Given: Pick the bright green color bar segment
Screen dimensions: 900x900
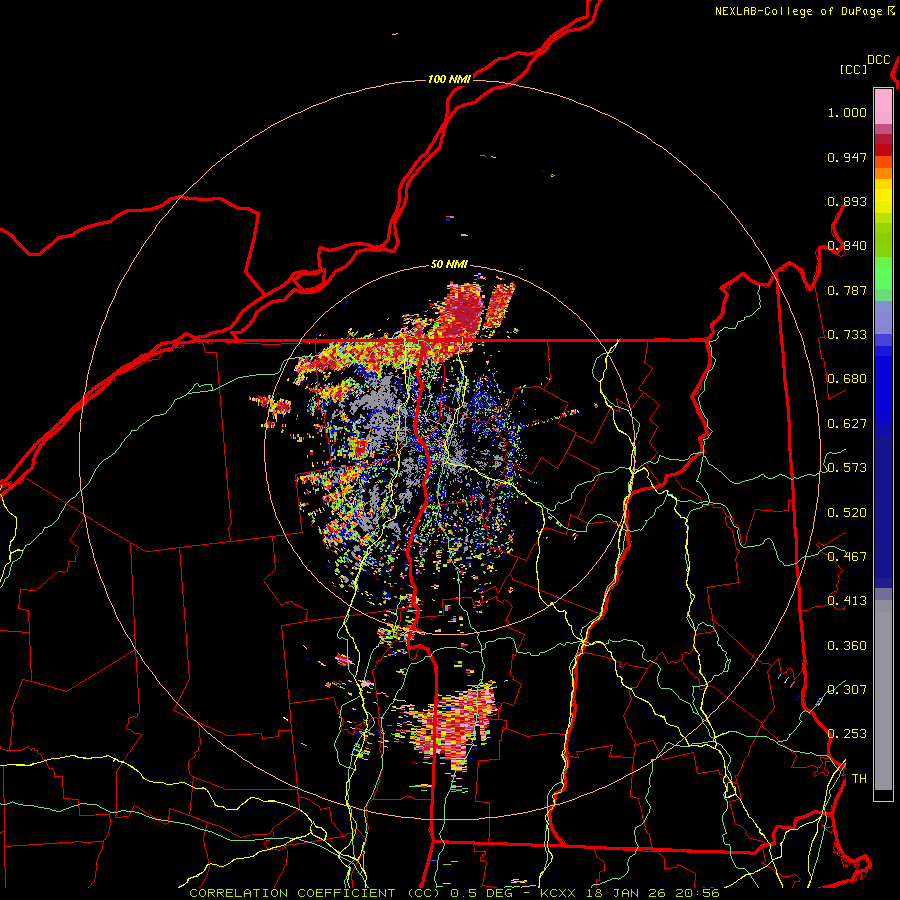Looking at the screenshot, I should tap(883, 273).
